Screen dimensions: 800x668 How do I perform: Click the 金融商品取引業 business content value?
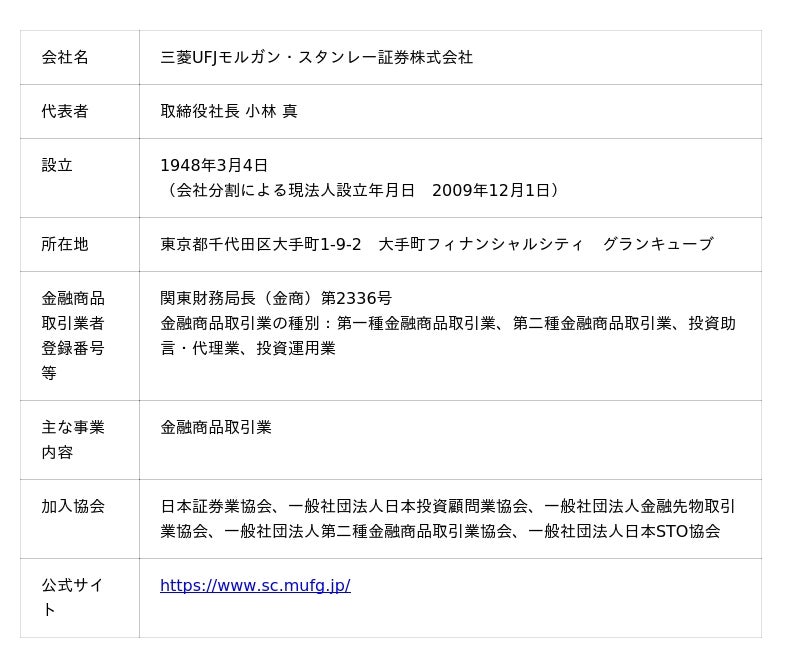pos(216,428)
